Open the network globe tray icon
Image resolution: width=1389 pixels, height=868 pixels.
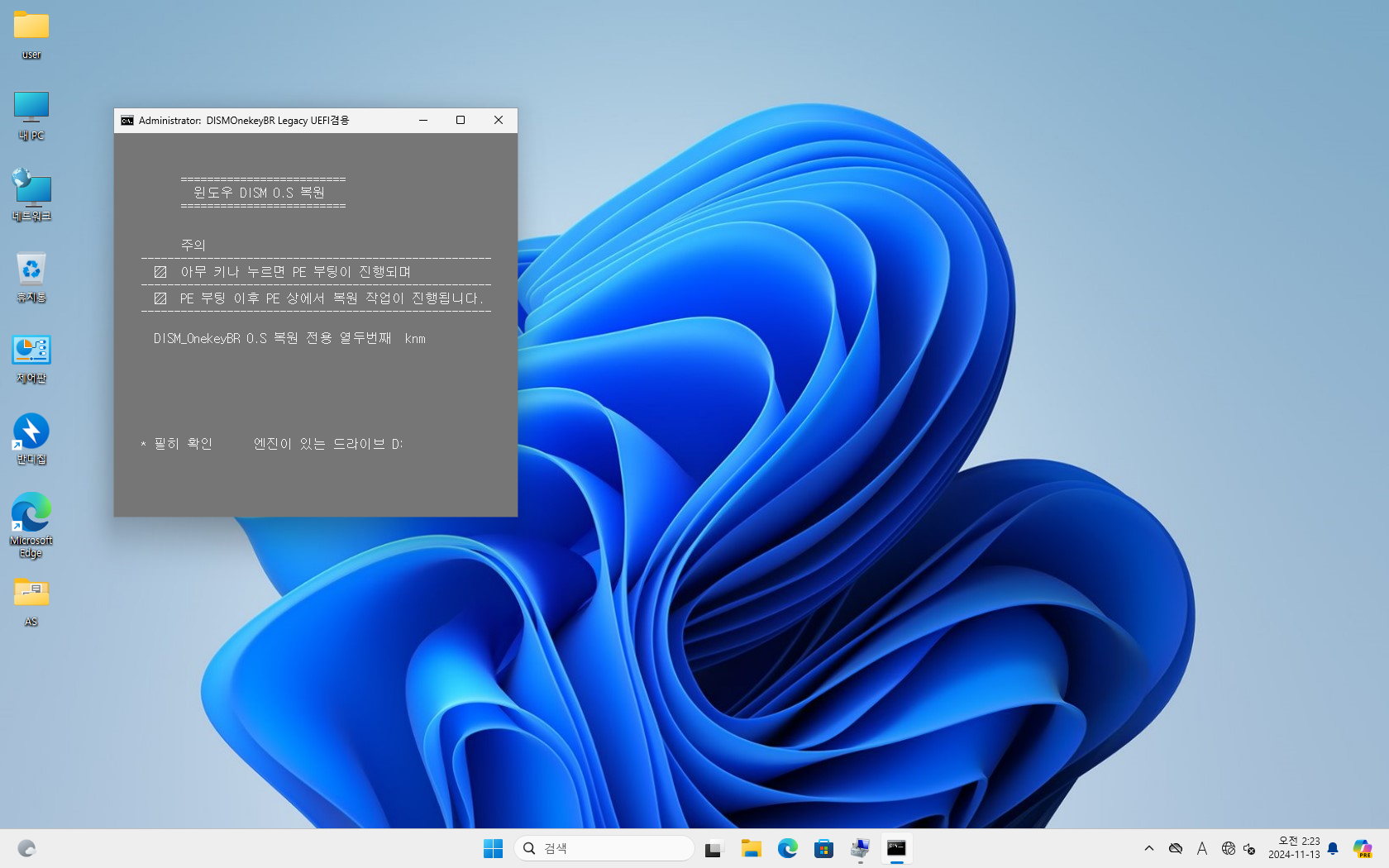point(1228,848)
